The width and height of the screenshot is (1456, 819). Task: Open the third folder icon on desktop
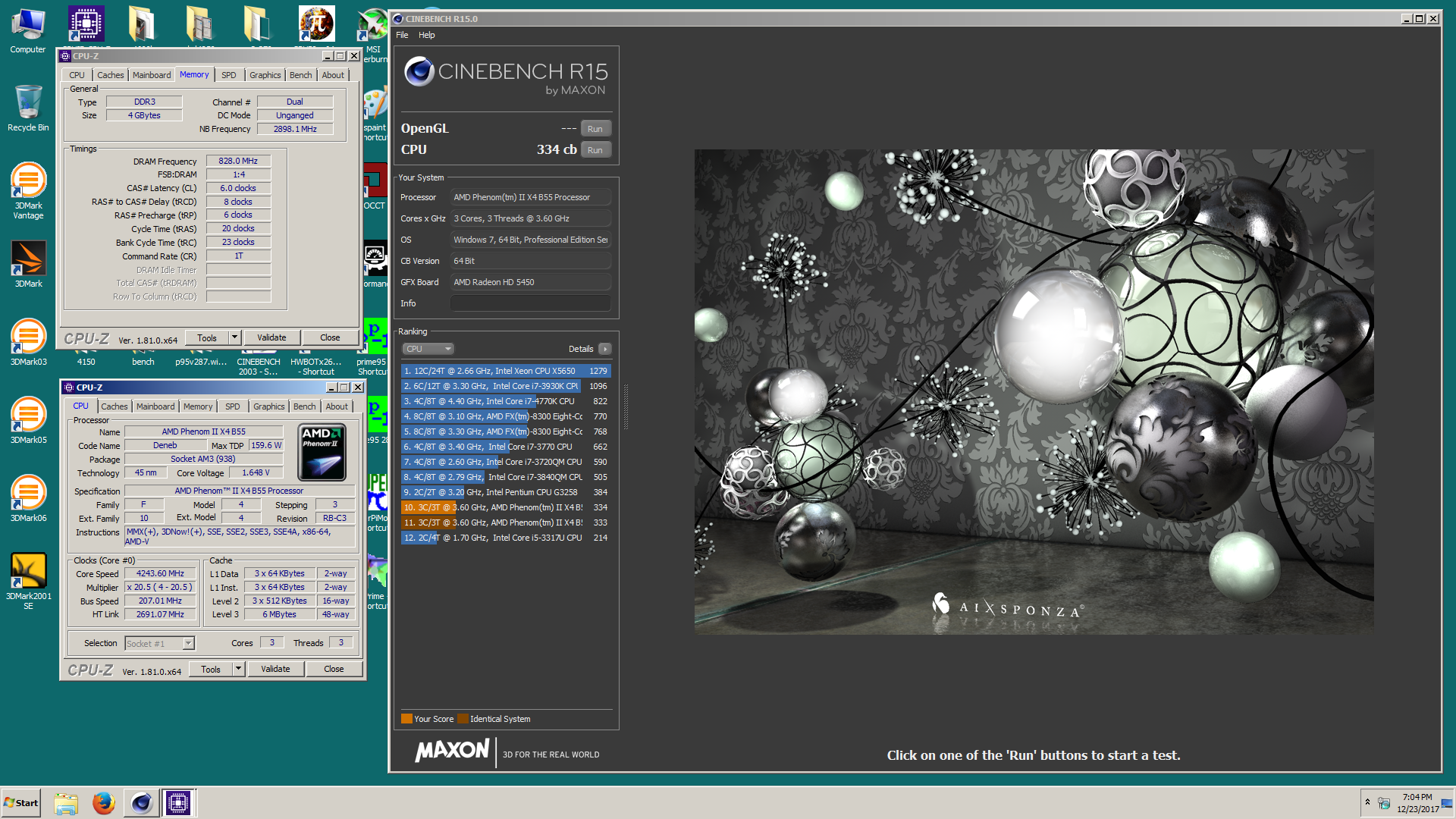257,24
